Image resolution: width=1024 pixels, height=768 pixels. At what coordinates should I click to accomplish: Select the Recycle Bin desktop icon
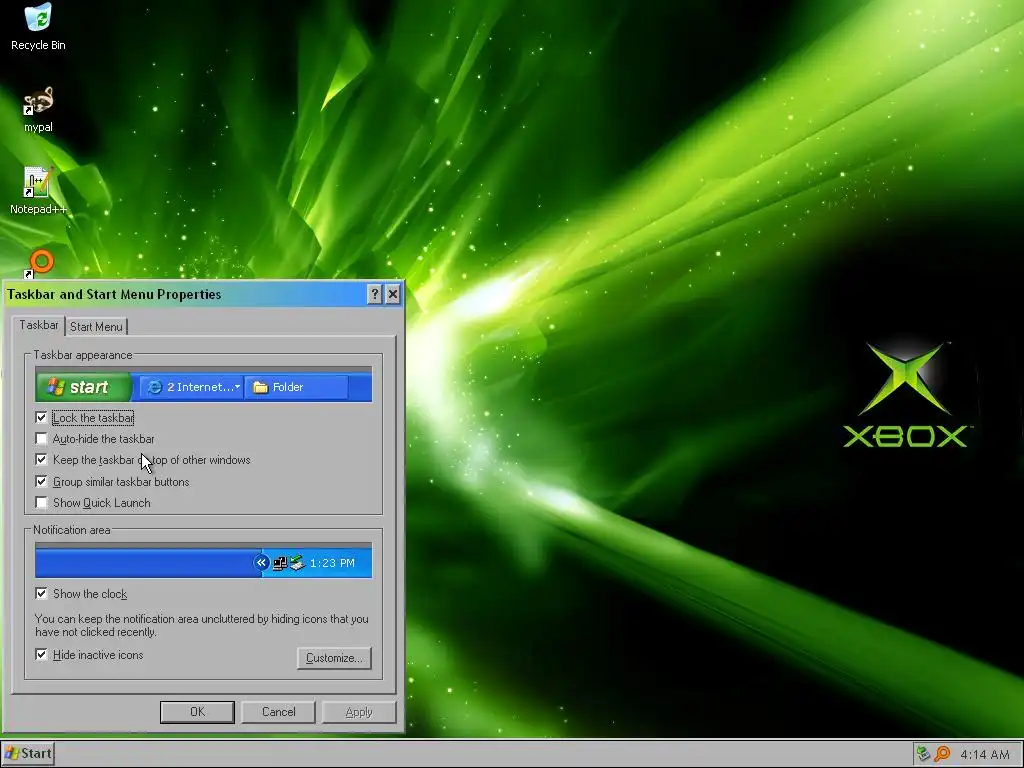38,27
